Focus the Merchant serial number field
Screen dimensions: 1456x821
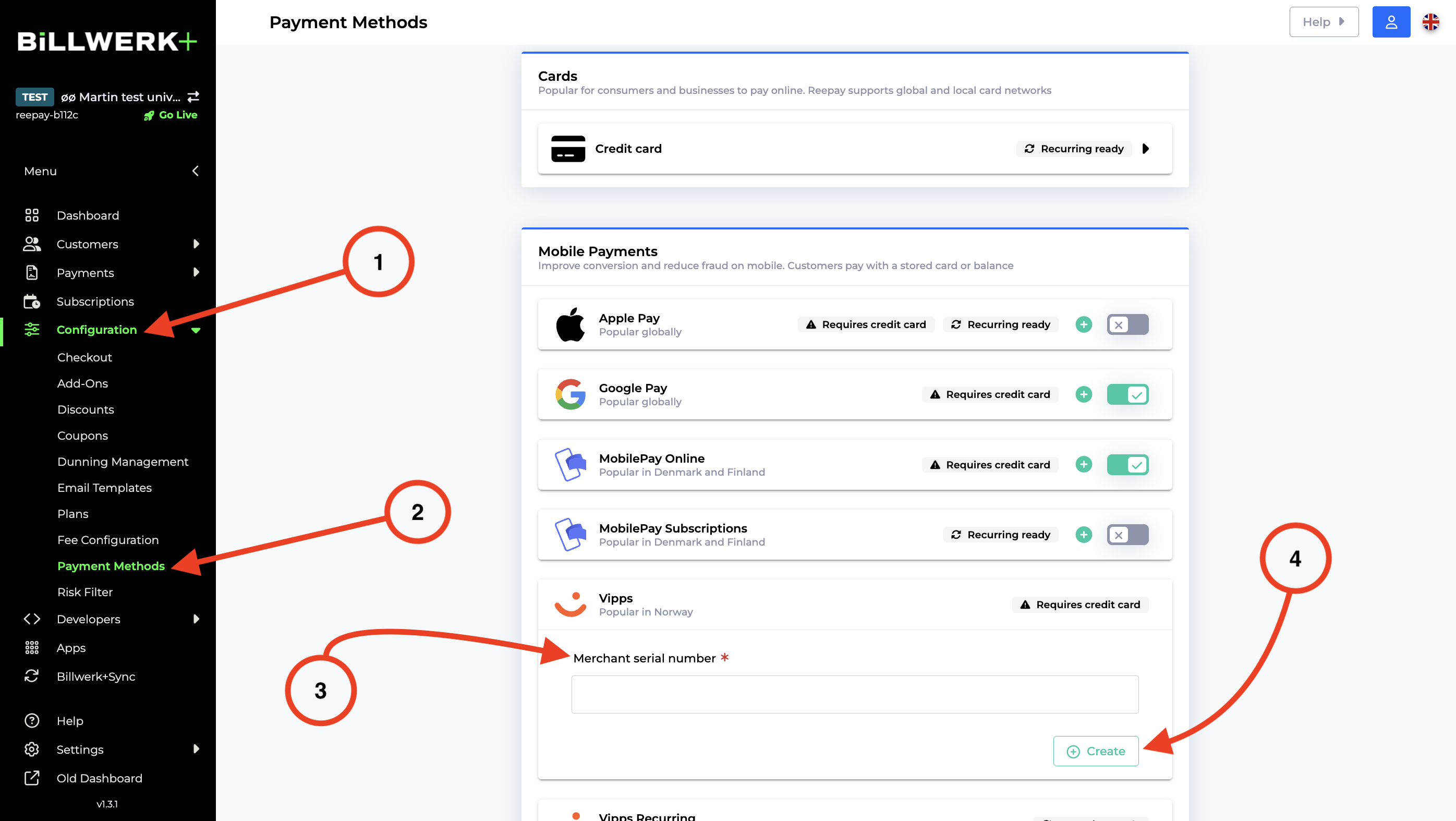point(855,694)
